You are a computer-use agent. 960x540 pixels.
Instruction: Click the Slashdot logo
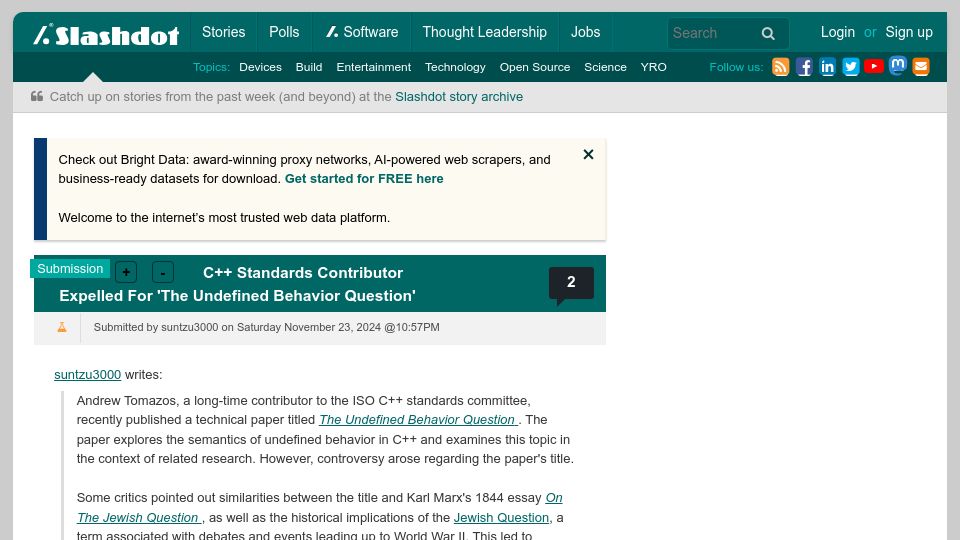(x=107, y=34)
